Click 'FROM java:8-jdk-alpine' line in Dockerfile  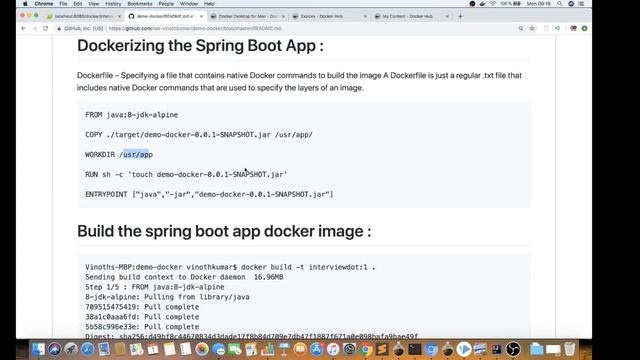point(131,115)
